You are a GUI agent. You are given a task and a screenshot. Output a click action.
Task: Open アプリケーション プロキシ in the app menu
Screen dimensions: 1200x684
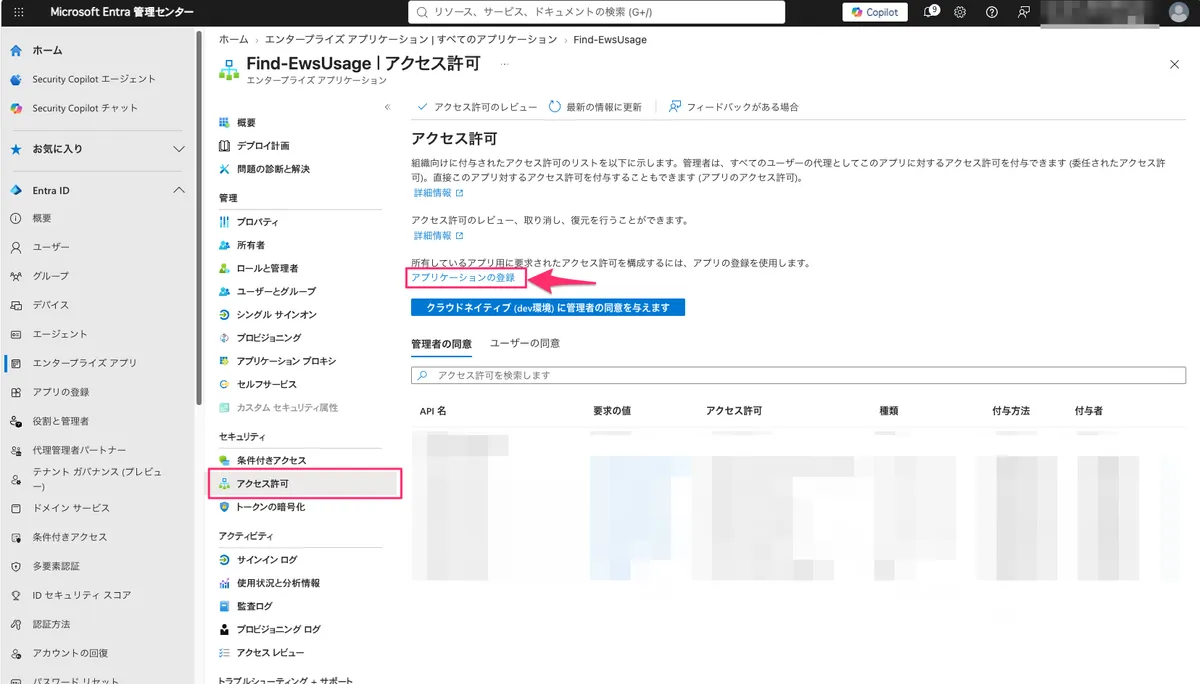[286, 361]
